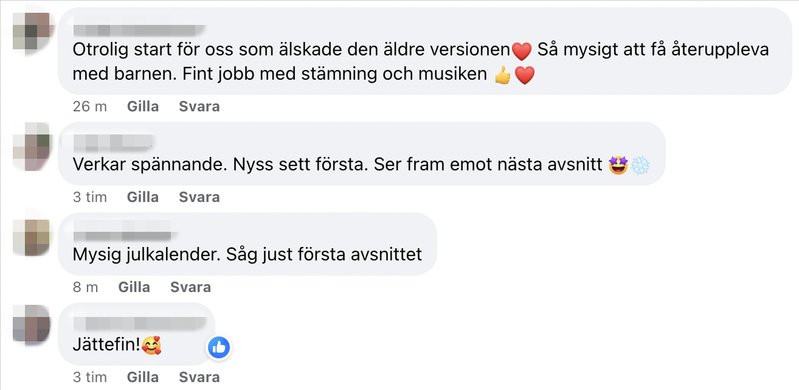Click Svara under 'Verkar spännande' comment
799x390 pixels.
199,197
